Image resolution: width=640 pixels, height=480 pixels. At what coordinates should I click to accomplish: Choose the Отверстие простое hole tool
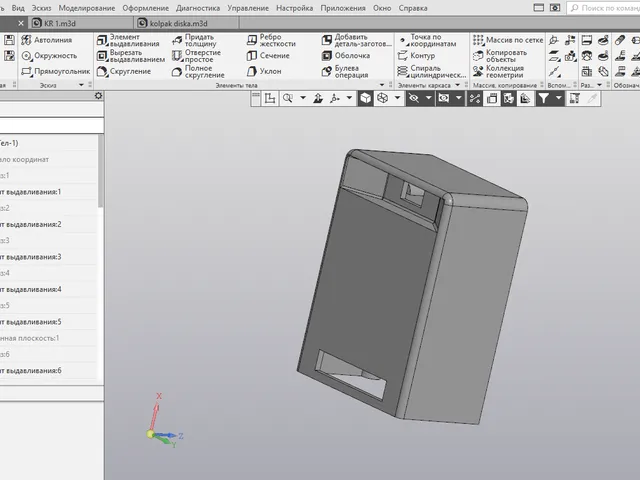(x=196, y=56)
